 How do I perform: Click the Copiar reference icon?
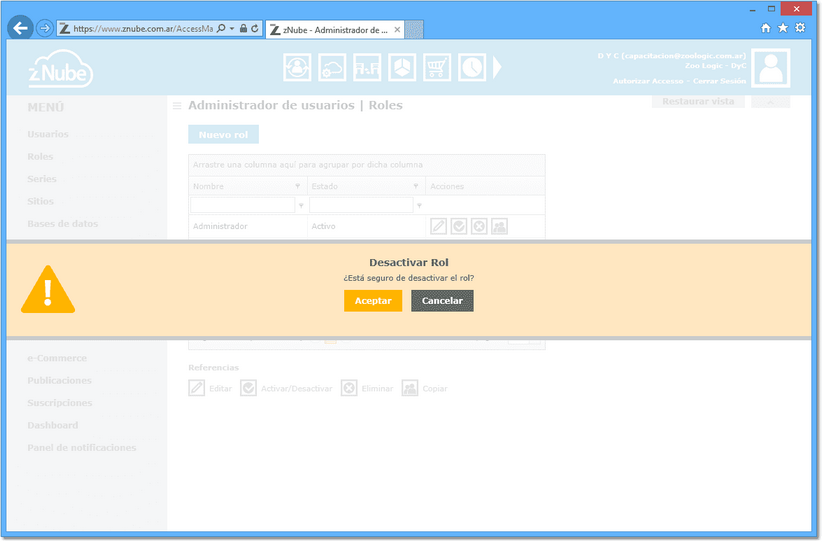pyautogui.click(x=410, y=388)
